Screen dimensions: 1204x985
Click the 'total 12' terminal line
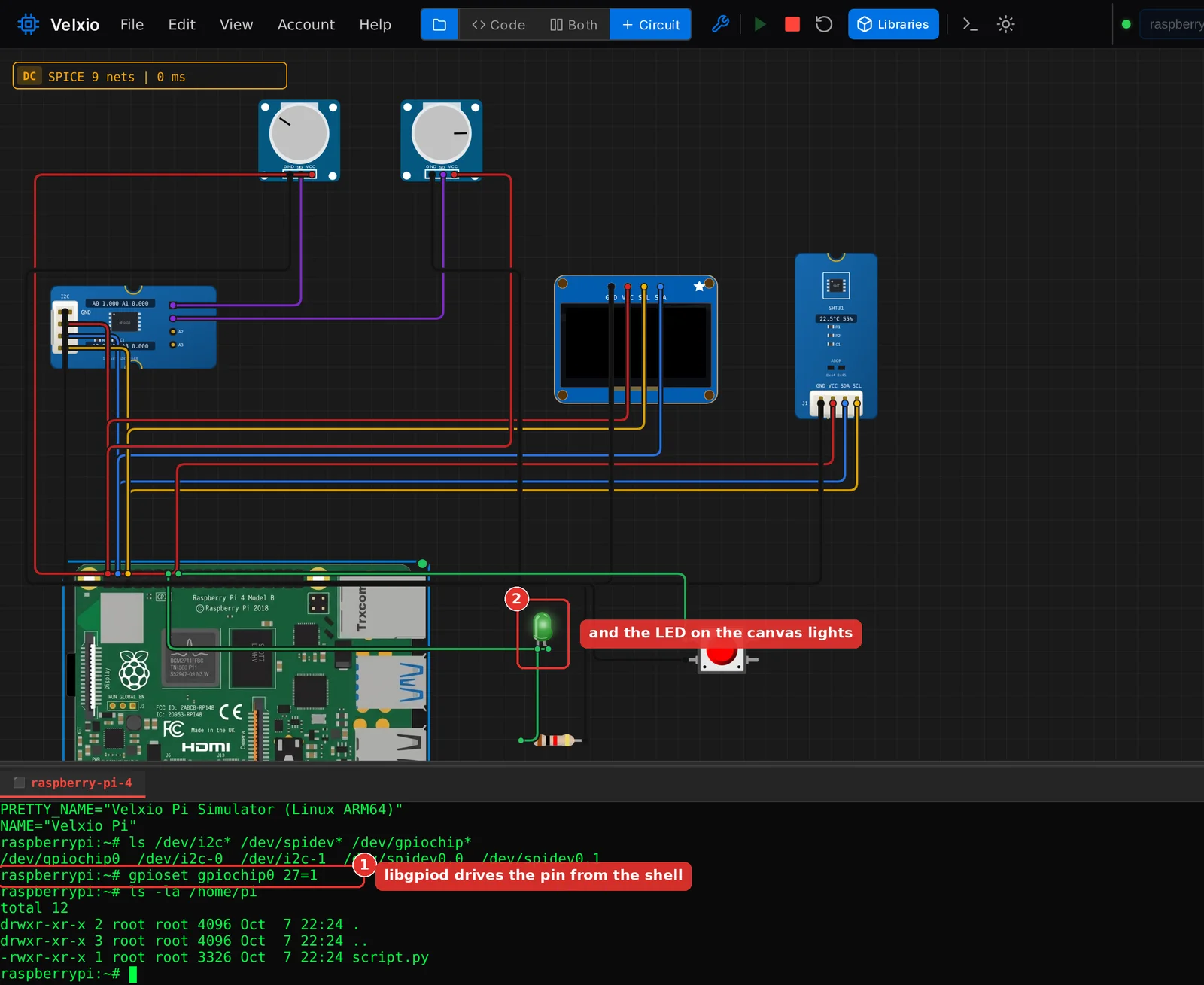pyautogui.click(x=34, y=908)
